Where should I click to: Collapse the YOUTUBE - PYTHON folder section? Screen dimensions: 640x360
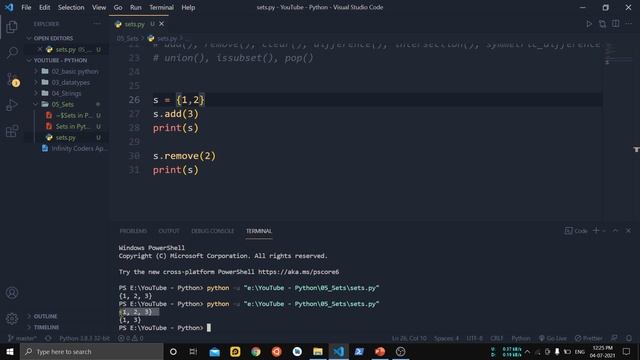click(60, 60)
